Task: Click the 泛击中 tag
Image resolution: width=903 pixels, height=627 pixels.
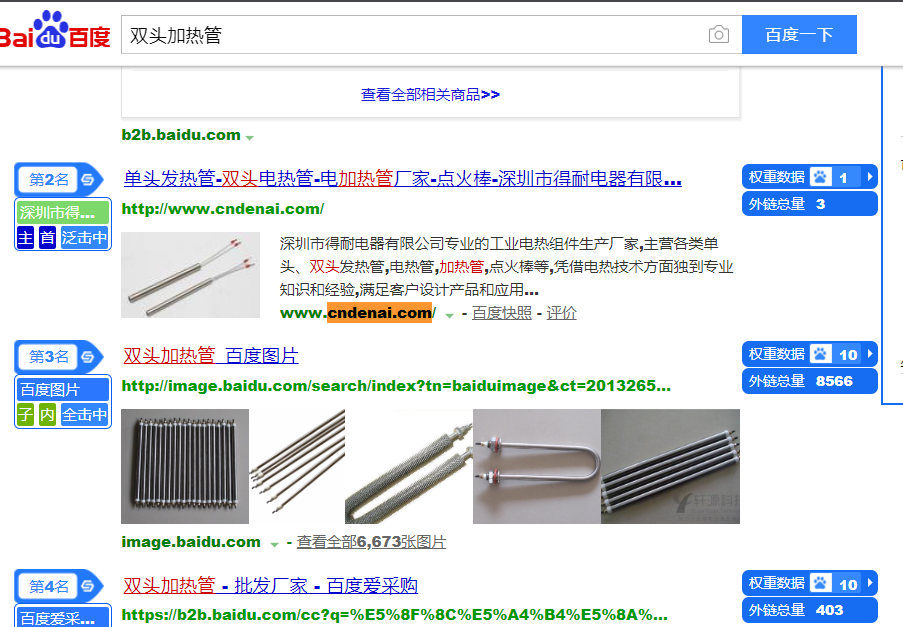Action: [x=84, y=237]
